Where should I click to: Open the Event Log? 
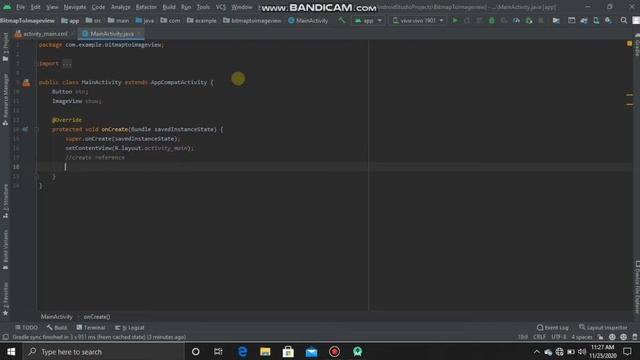553,328
